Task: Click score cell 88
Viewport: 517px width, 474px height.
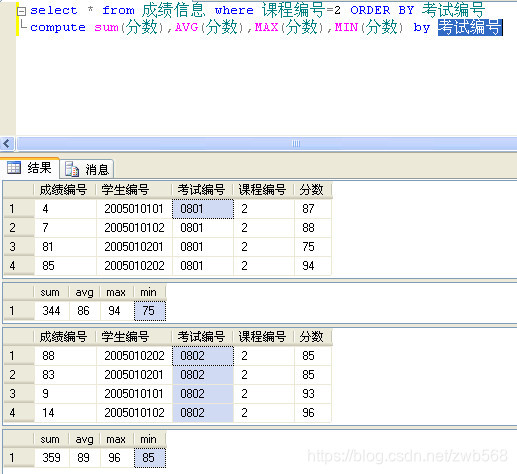Action: pyautogui.click(x=313, y=228)
